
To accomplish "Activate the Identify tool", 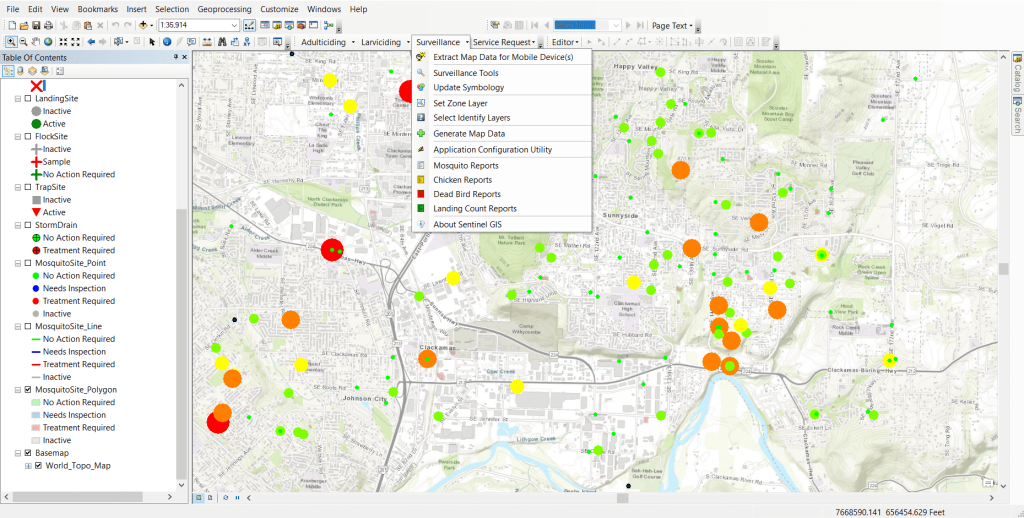I will pyautogui.click(x=167, y=42).
